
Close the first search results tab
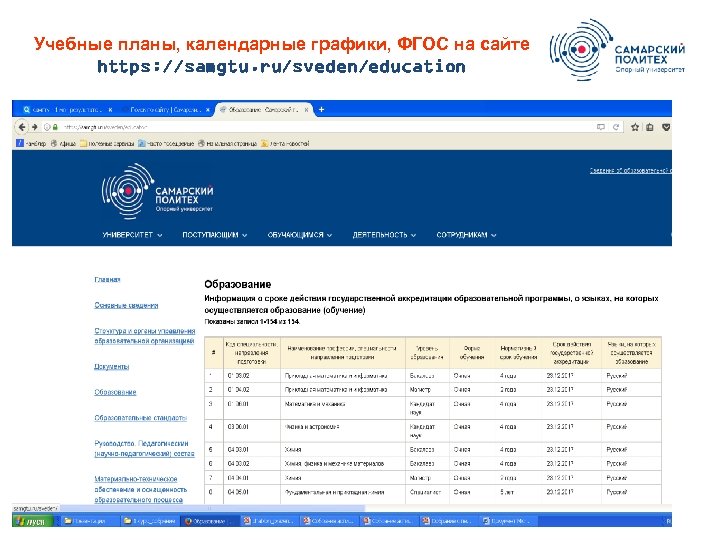(x=110, y=110)
